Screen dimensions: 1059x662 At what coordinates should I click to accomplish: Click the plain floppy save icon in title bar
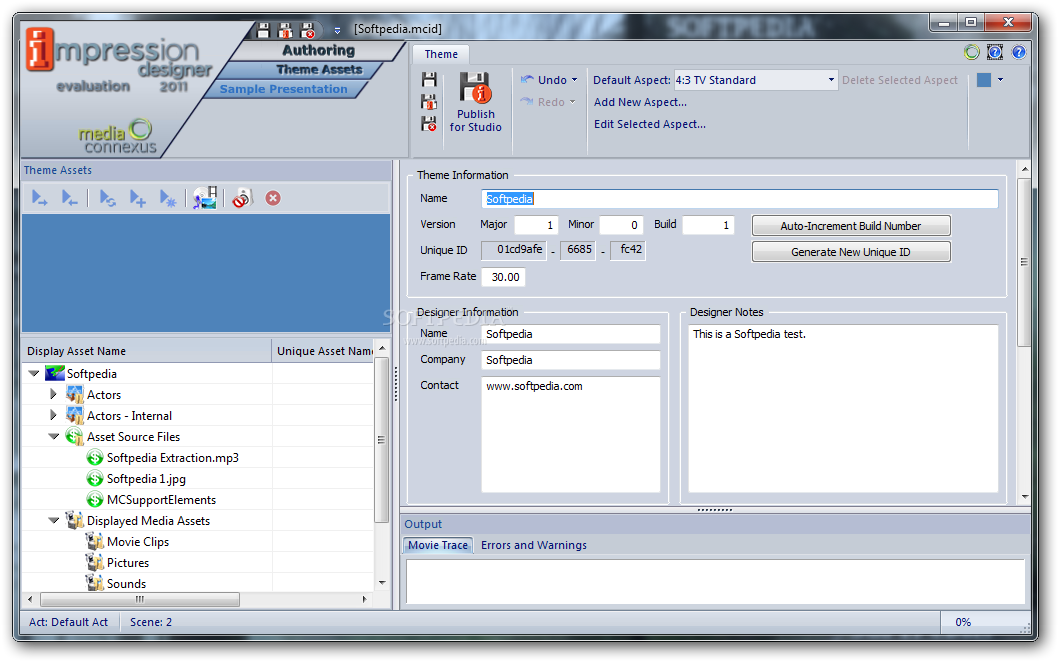(x=263, y=30)
